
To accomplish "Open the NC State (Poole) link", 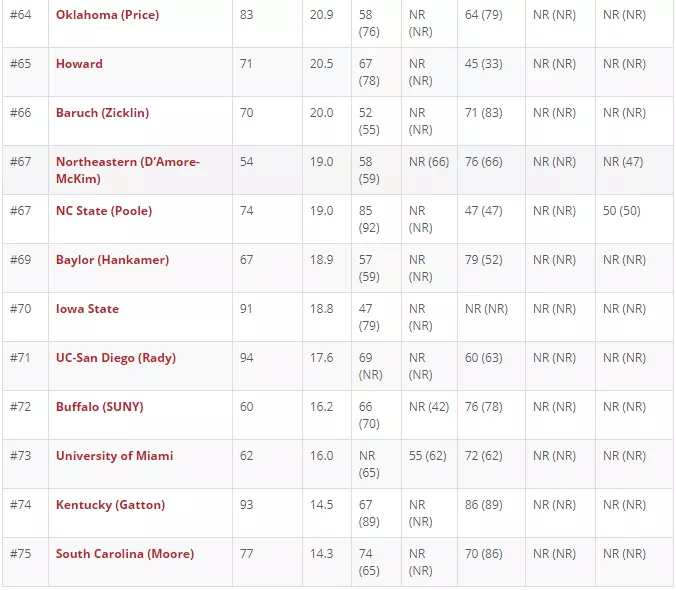I will pyautogui.click(x=104, y=211).
